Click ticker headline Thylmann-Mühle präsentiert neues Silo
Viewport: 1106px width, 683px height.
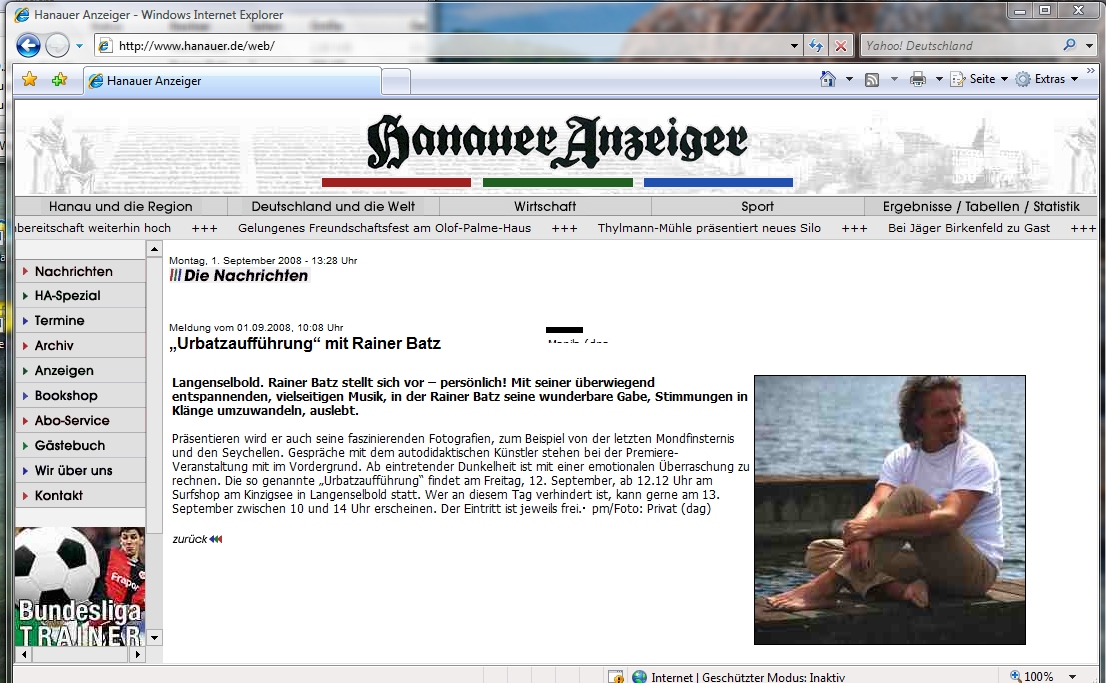click(x=710, y=228)
